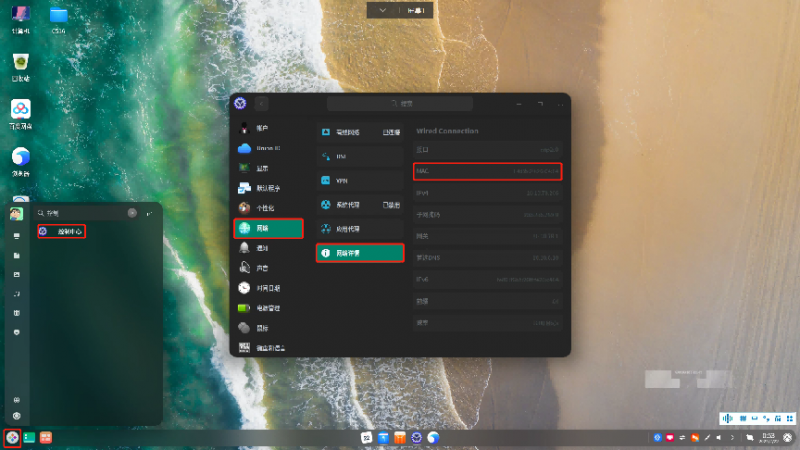Viewport: 800px width, 450px height.
Task: Click the 子网掩码 subnet mask row
Action: [x=488, y=215]
